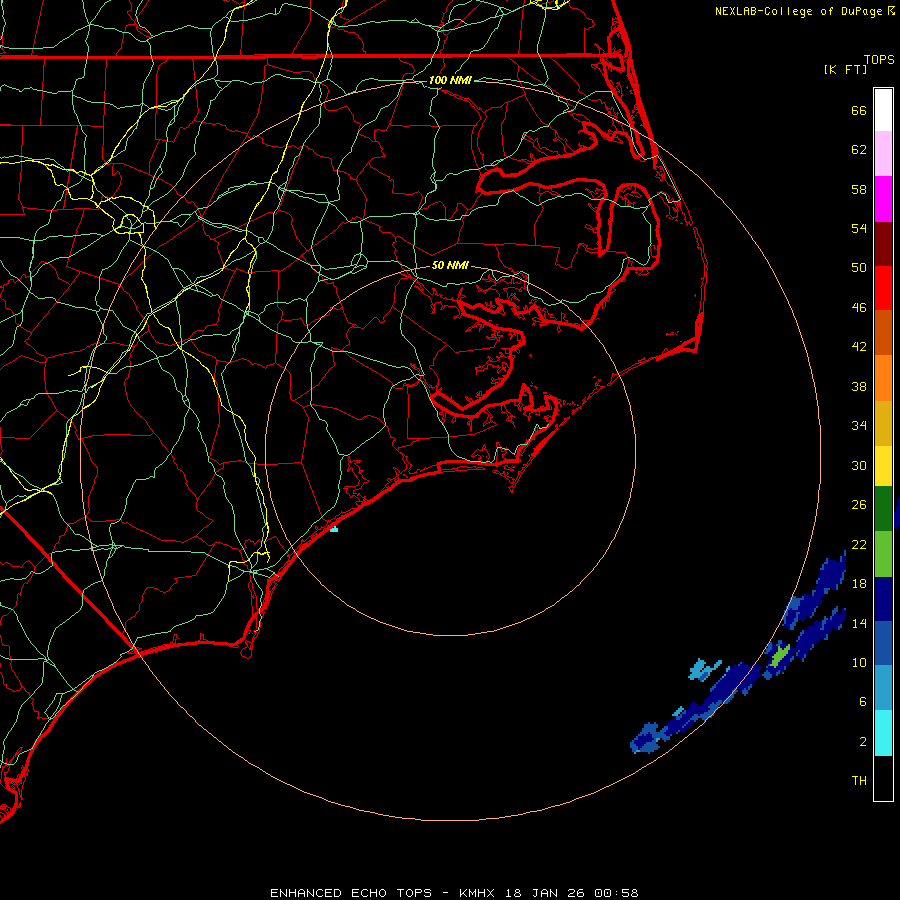Click the legend value 50
900x900 pixels.
(859, 268)
